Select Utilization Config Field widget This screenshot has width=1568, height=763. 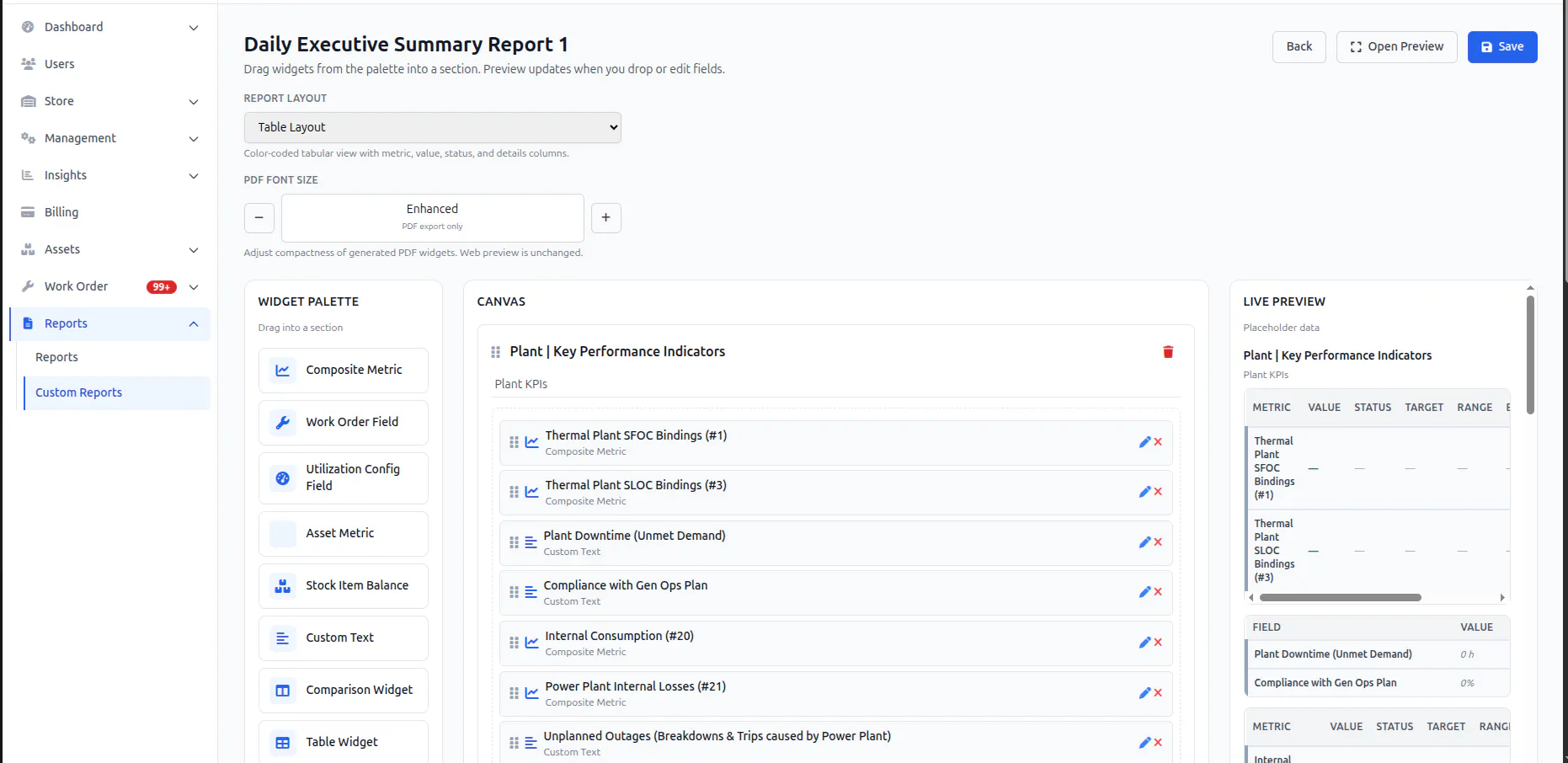[344, 478]
